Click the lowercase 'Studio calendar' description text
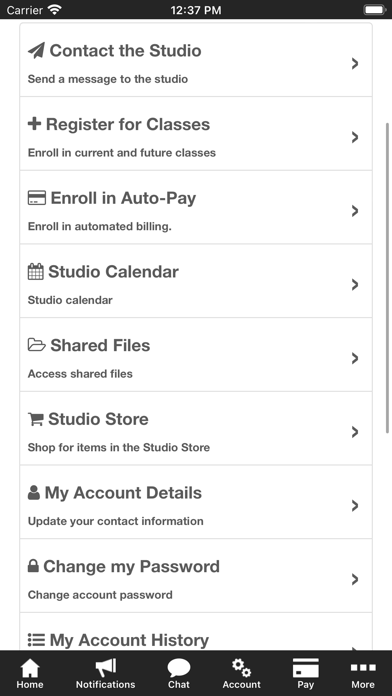Image resolution: width=392 pixels, height=696 pixels. (x=70, y=300)
